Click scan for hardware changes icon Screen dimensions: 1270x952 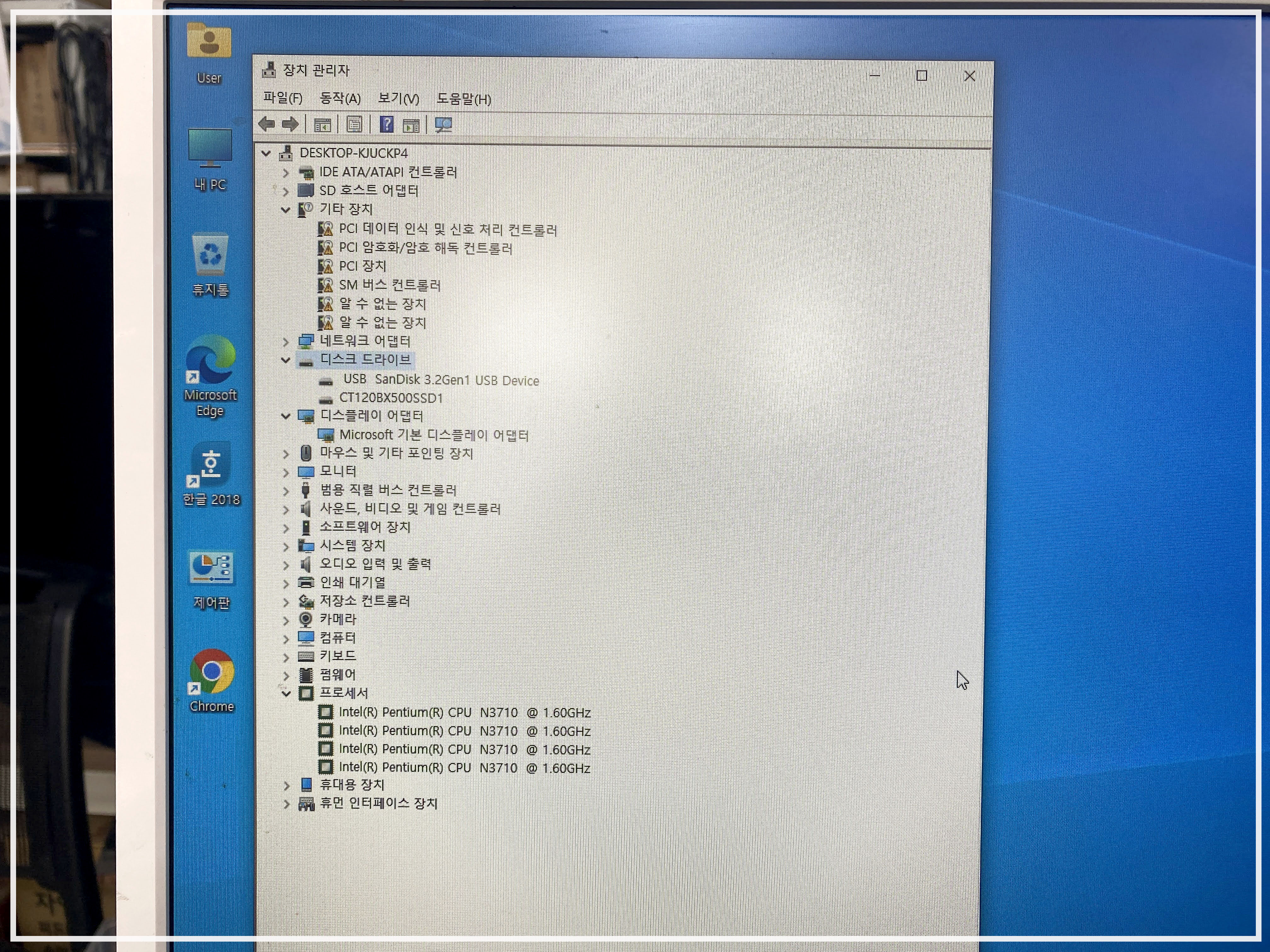pos(443,125)
